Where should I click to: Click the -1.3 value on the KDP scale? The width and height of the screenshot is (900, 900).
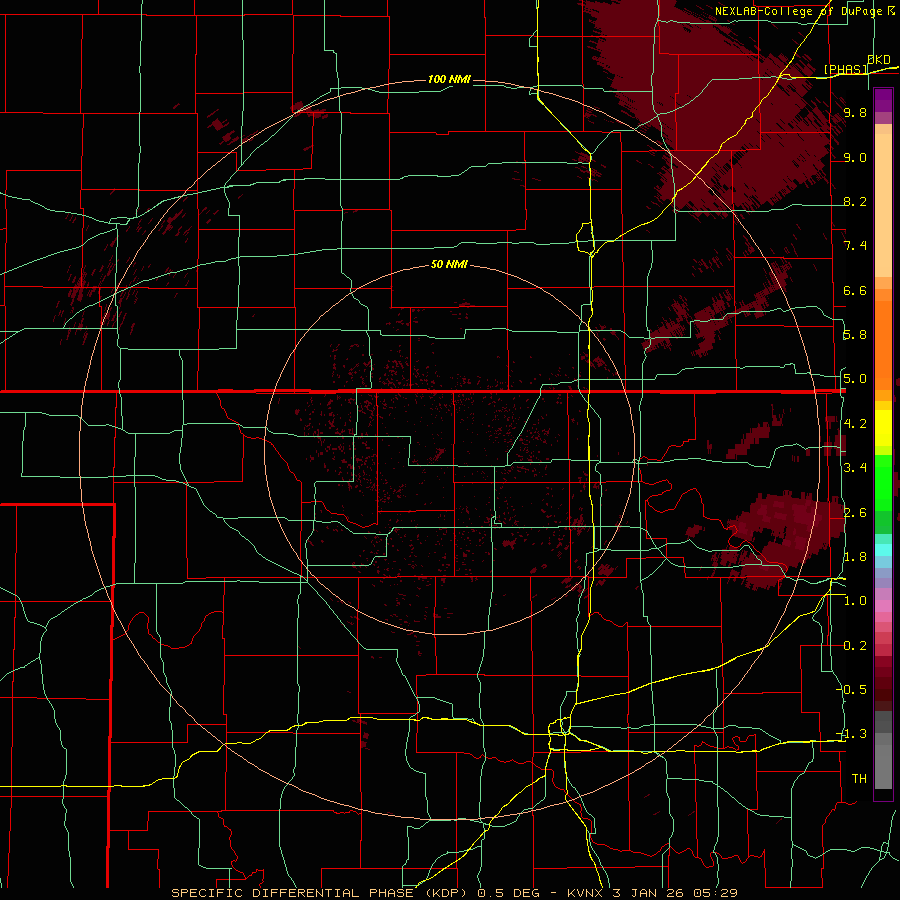(x=852, y=734)
